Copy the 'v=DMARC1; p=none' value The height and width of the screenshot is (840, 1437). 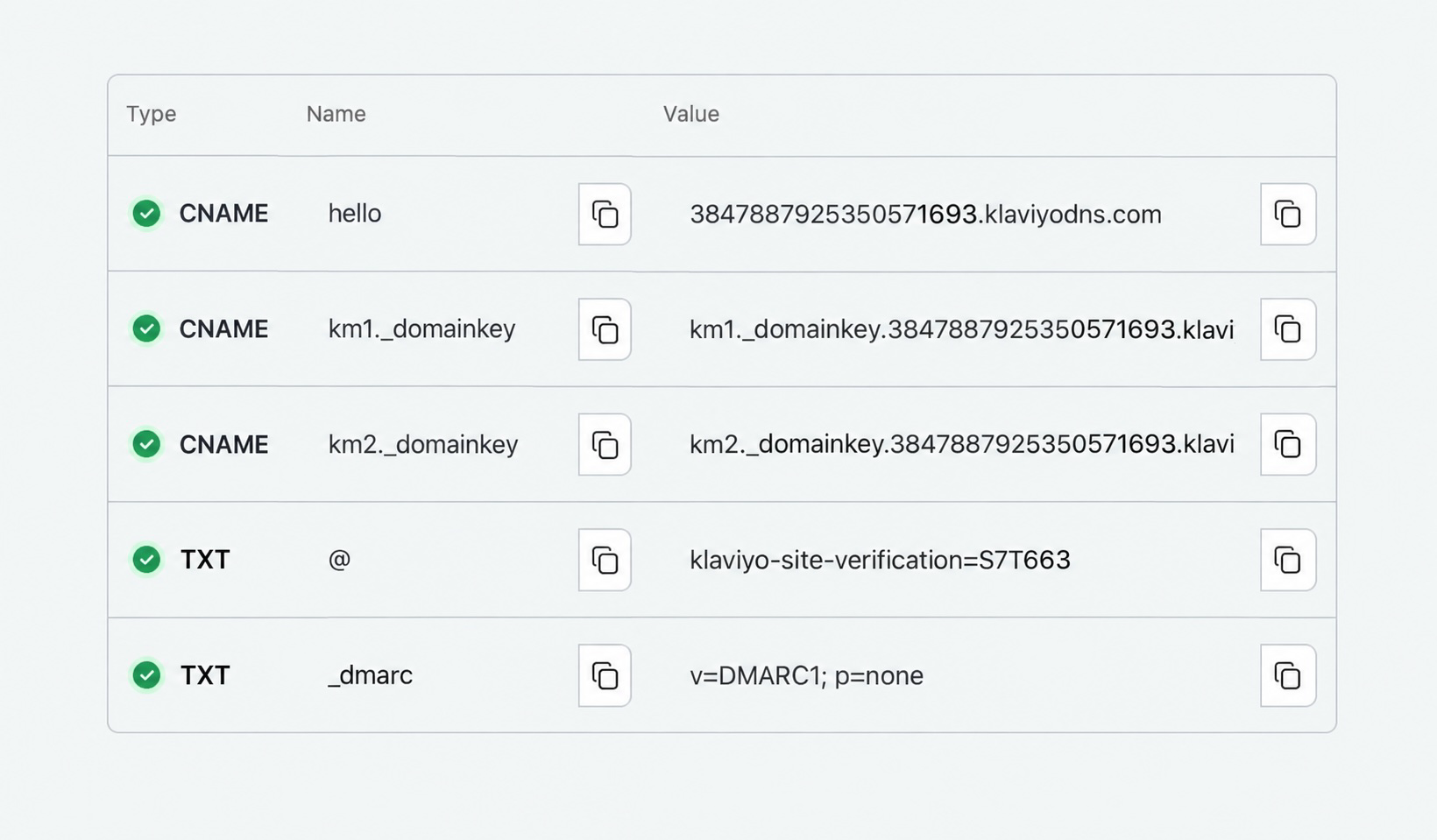pos(1288,675)
